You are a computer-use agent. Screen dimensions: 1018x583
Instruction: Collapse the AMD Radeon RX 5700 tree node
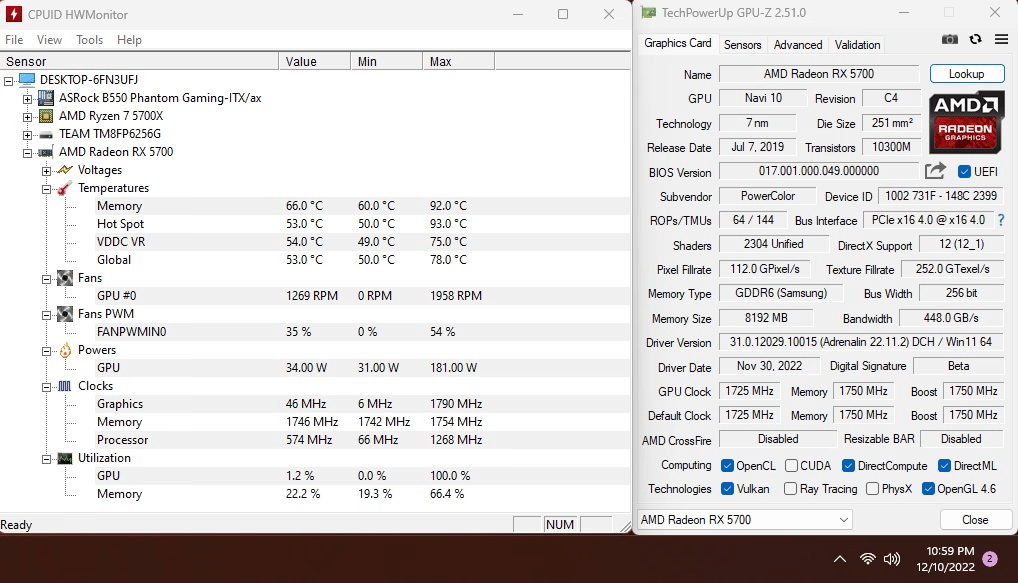(27, 153)
